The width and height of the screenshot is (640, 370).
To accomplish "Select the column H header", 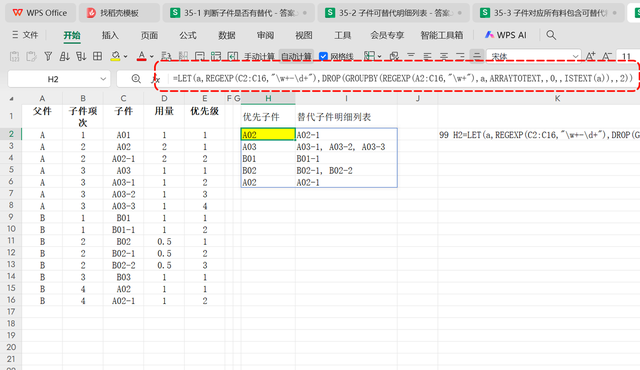I will pos(268,98).
